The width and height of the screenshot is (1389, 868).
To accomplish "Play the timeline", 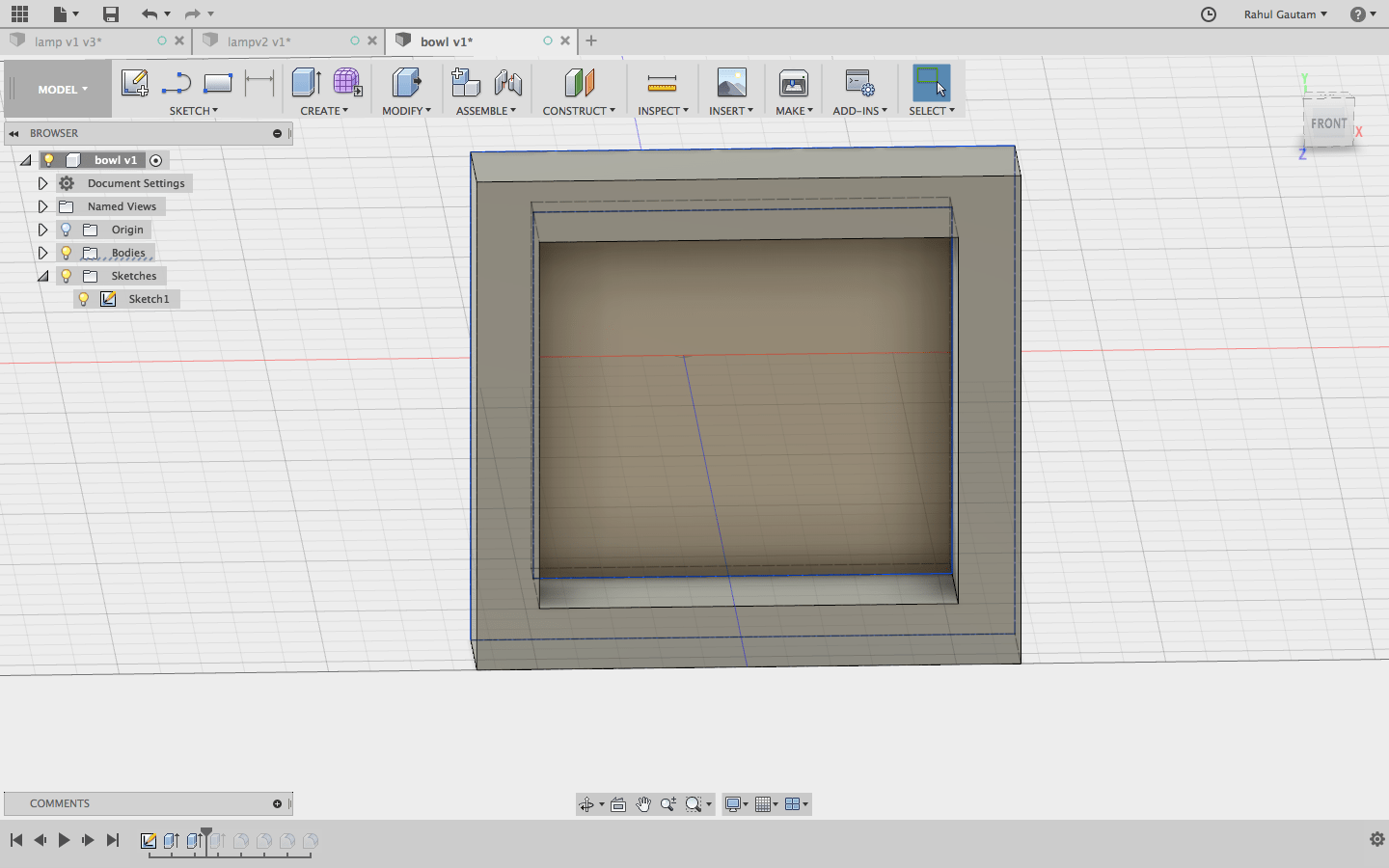I will pos(64,840).
